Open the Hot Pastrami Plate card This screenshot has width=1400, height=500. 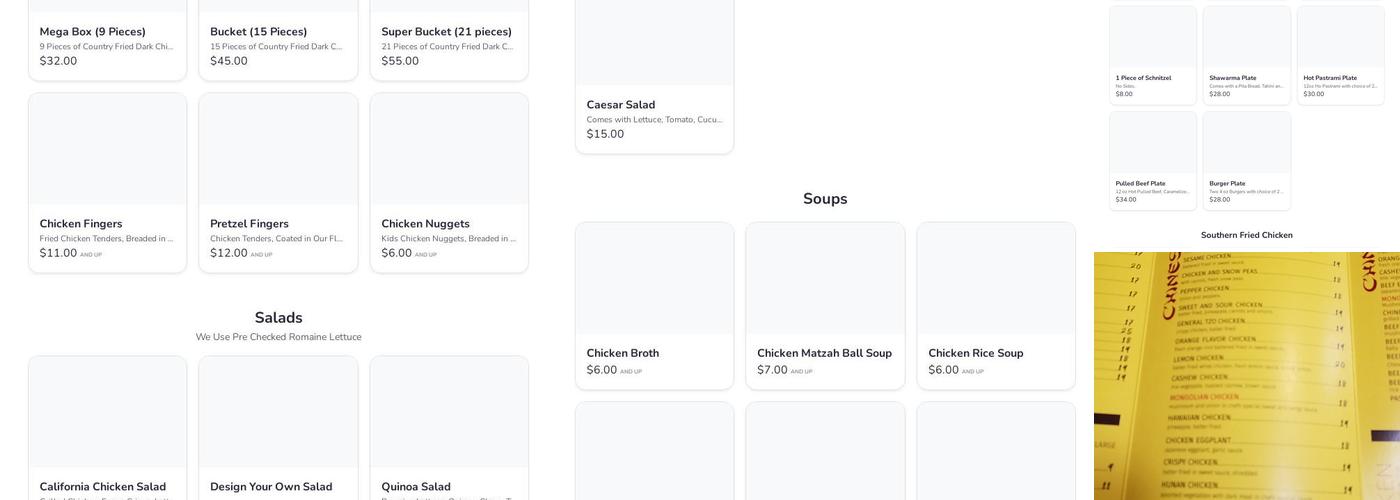(1340, 55)
